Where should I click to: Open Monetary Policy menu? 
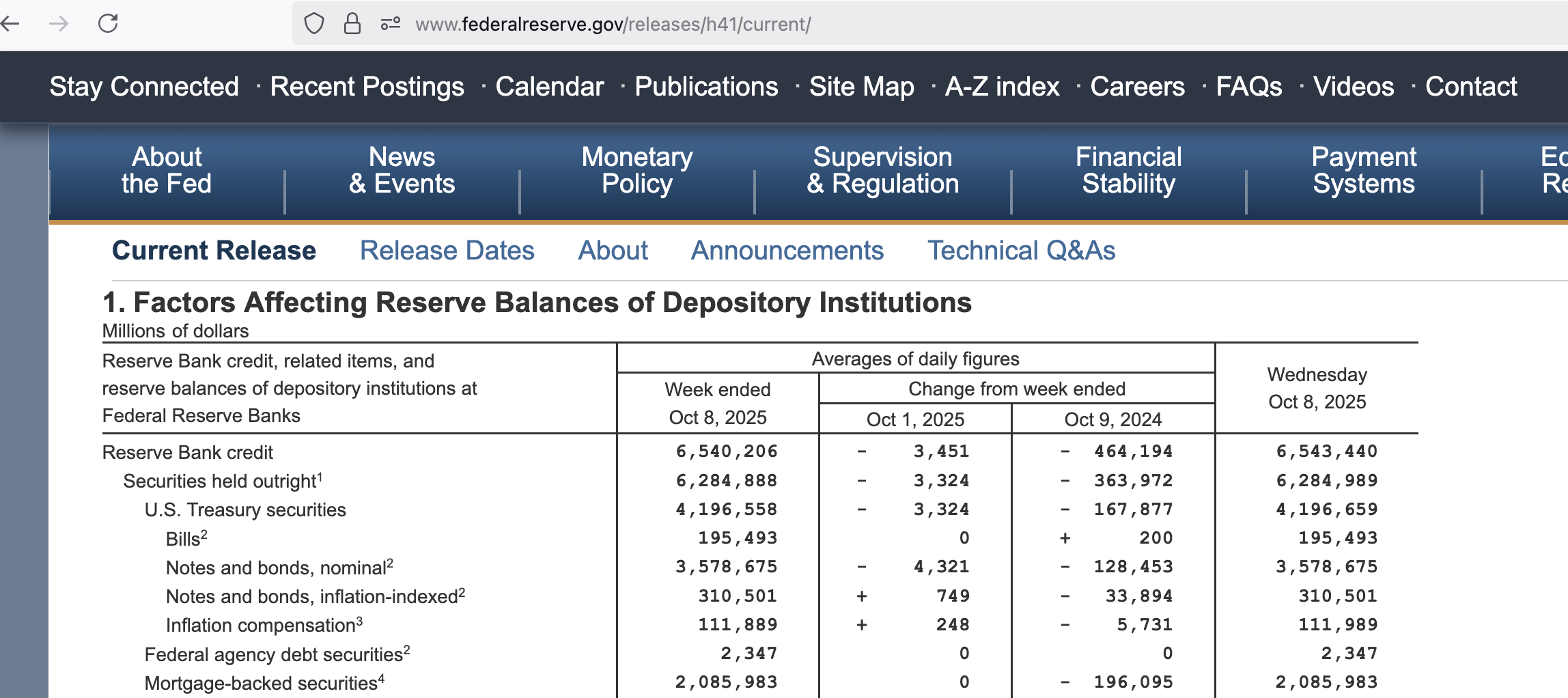[x=637, y=171]
